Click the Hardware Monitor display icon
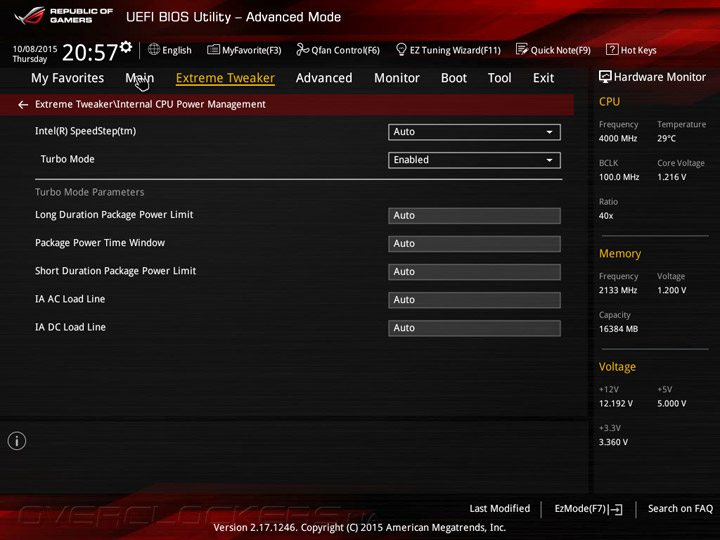The height and width of the screenshot is (540, 720). pyautogui.click(x=605, y=77)
